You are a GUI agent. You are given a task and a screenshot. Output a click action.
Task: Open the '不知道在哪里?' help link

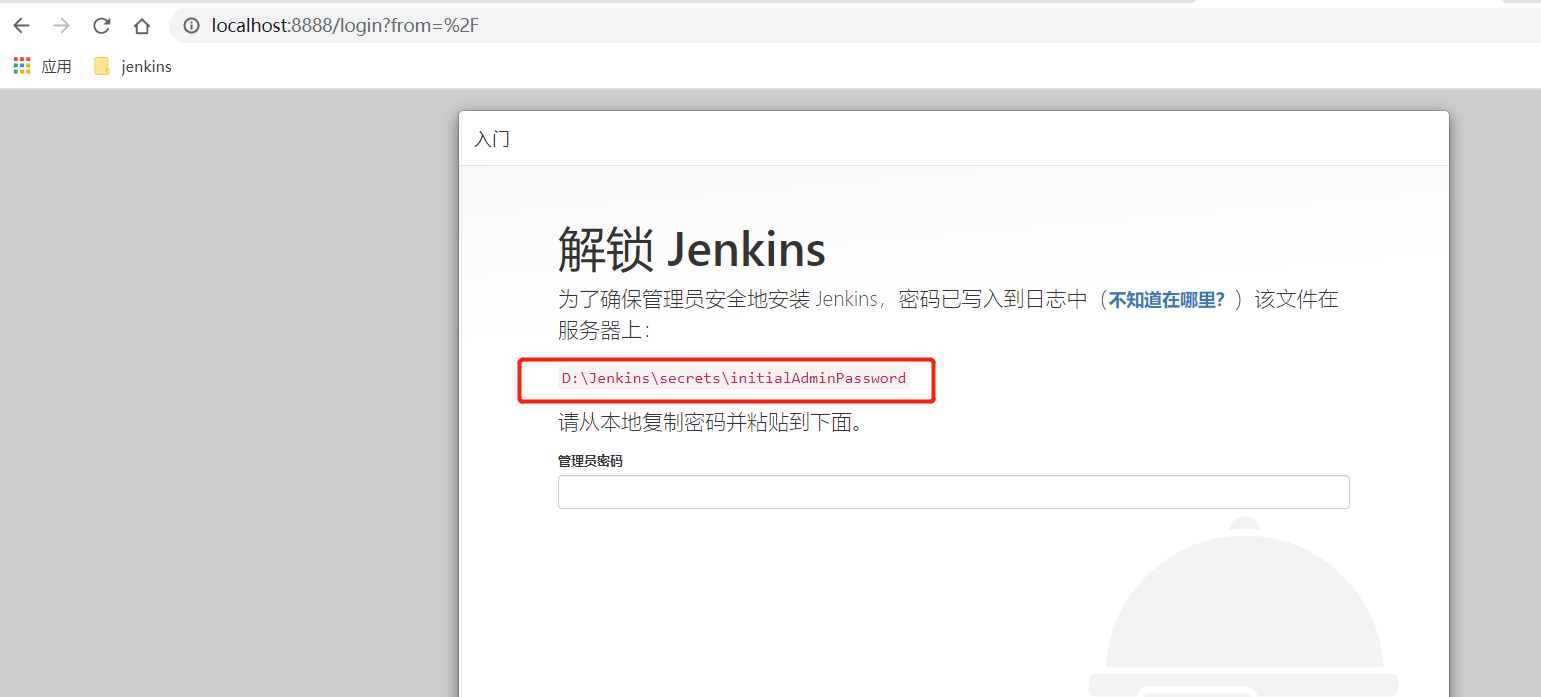coord(1166,299)
